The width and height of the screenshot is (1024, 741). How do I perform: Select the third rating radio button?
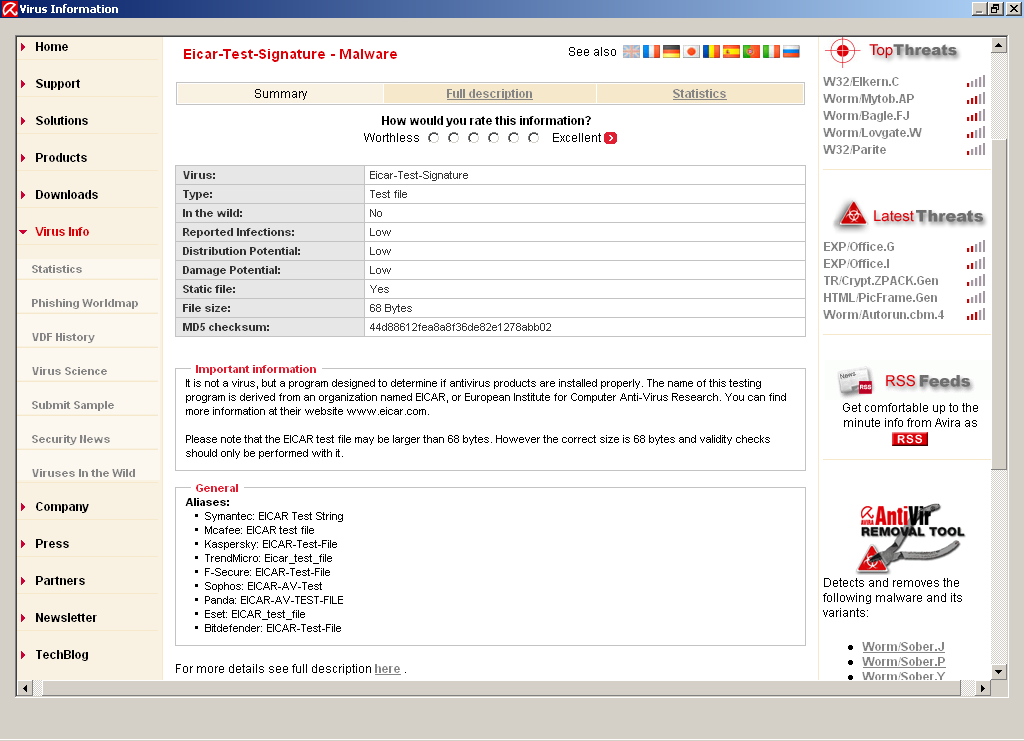click(x=473, y=138)
